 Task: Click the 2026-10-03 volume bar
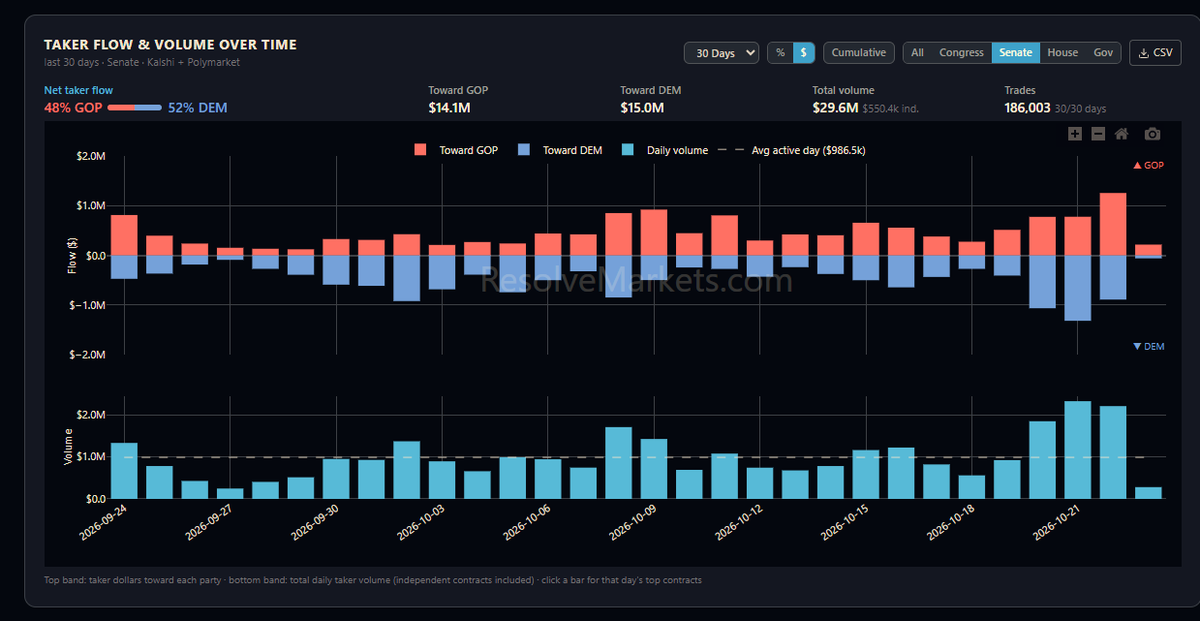click(442, 480)
